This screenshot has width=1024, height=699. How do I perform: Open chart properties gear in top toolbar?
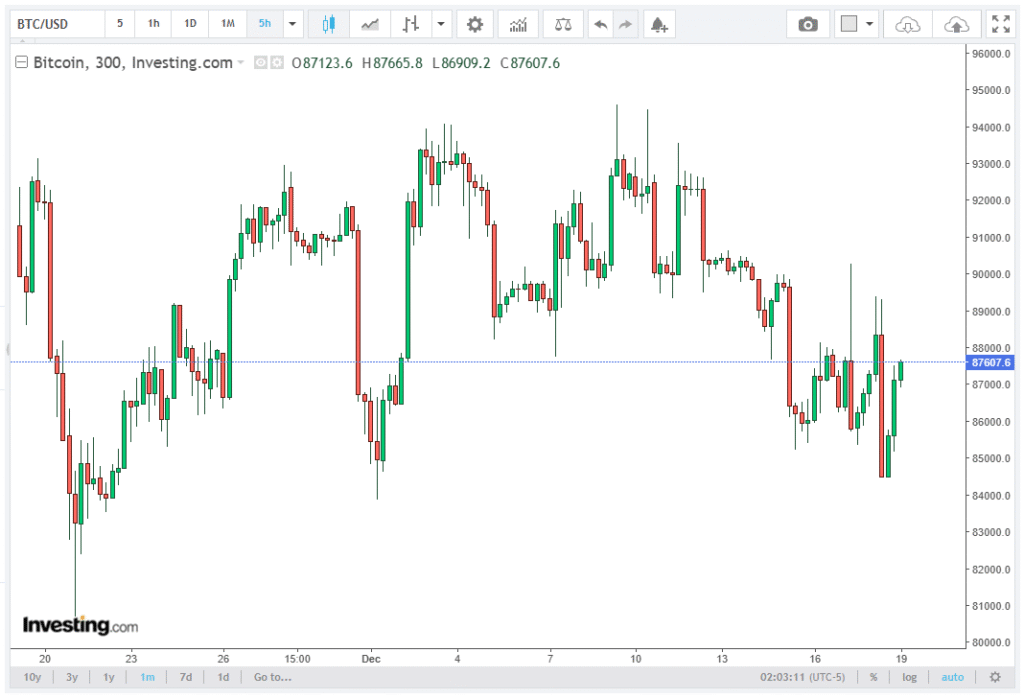tap(475, 24)
